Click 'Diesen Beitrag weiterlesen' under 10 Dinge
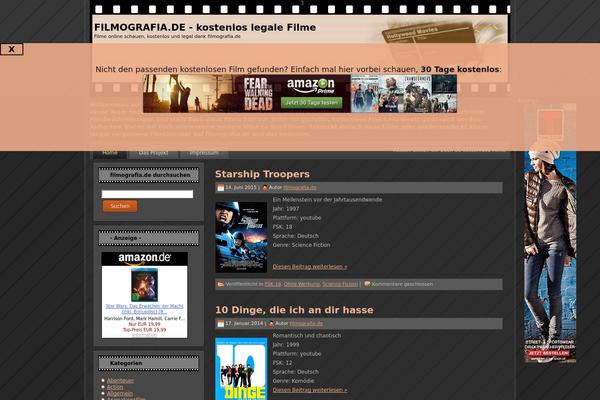Viewport: 600px width, 400px height. pyautogui.click(x=310, y=390)
